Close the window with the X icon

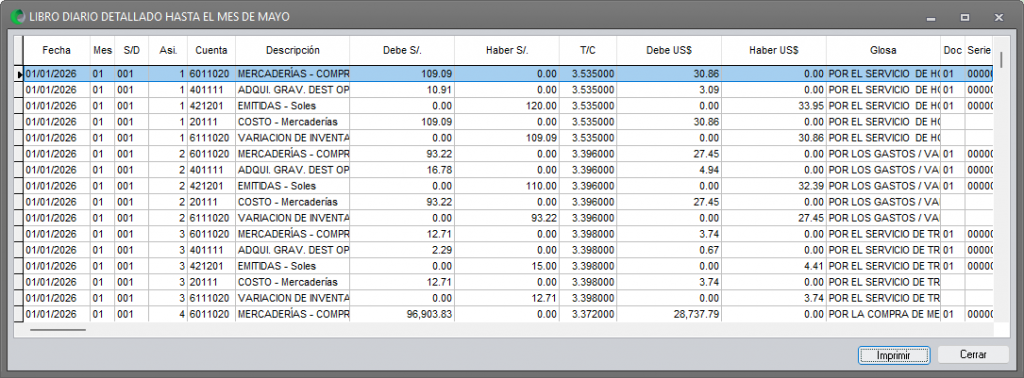[999, 18]
